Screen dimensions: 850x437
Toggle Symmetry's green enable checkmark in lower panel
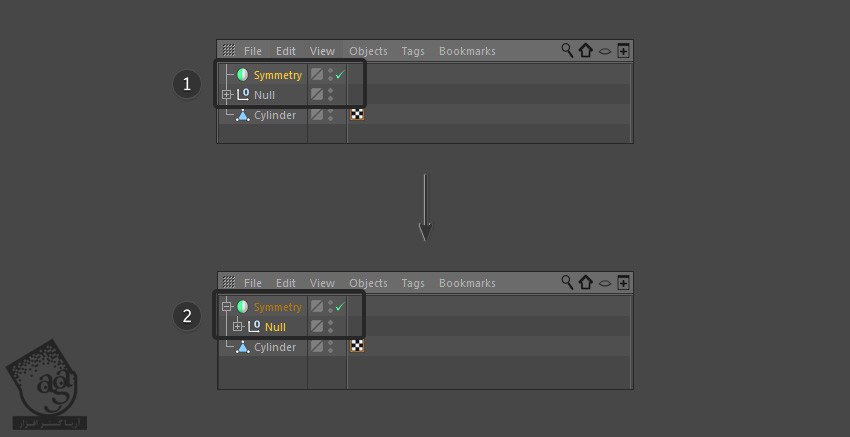(340, 307)
